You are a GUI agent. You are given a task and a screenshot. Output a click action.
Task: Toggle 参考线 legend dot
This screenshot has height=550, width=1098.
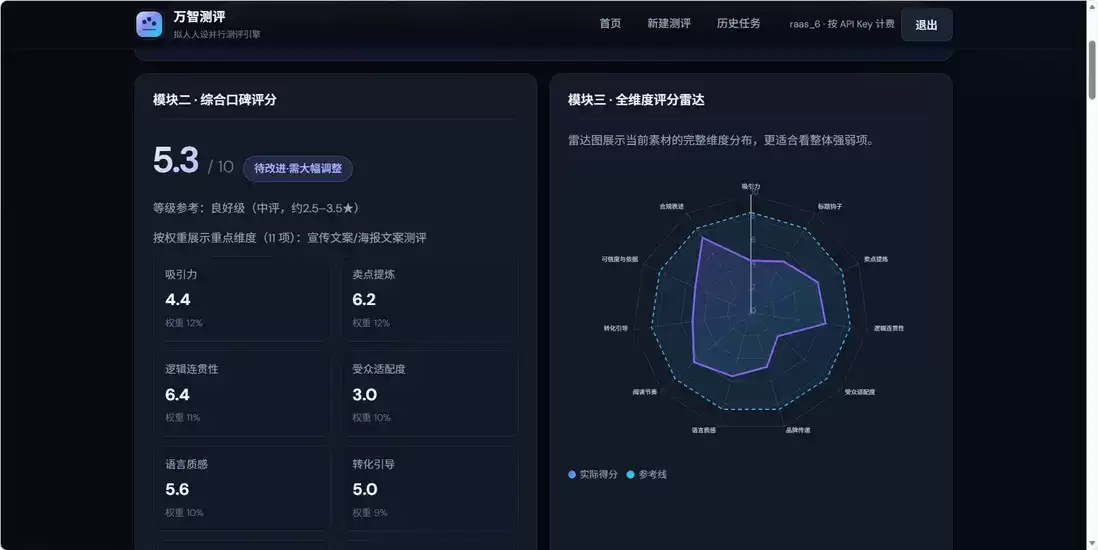pyautogui.click(x=630, y=475)
